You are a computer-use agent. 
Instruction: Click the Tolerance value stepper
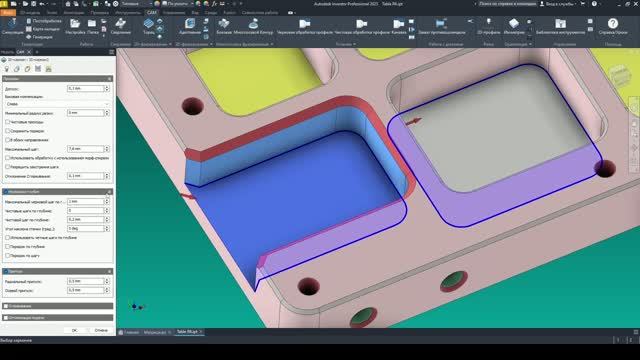(107, 89)
